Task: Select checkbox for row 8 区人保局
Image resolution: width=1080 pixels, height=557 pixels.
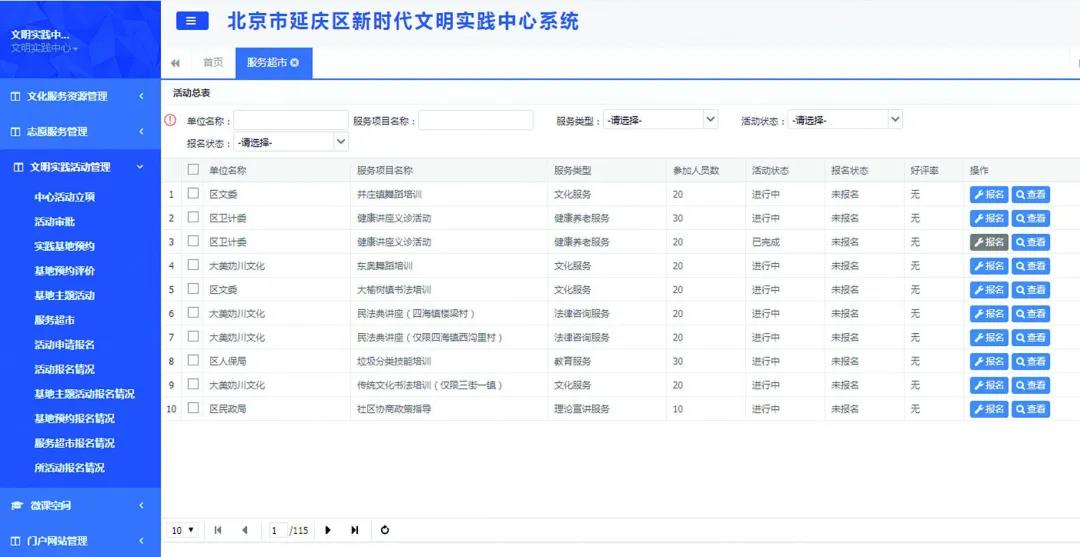Action: tap(193, 361)
